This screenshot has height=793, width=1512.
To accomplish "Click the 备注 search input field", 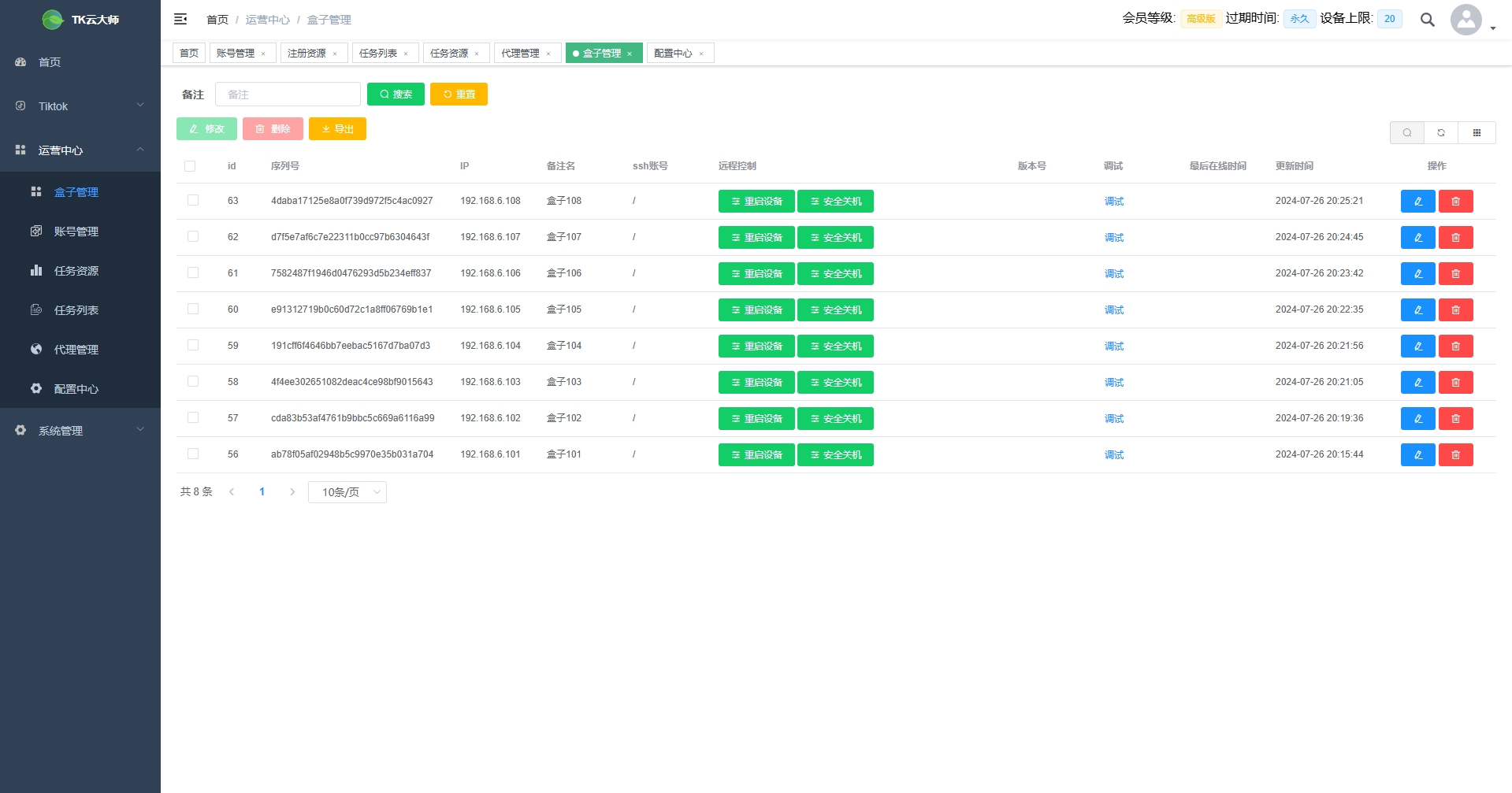I will pos(288,94).
